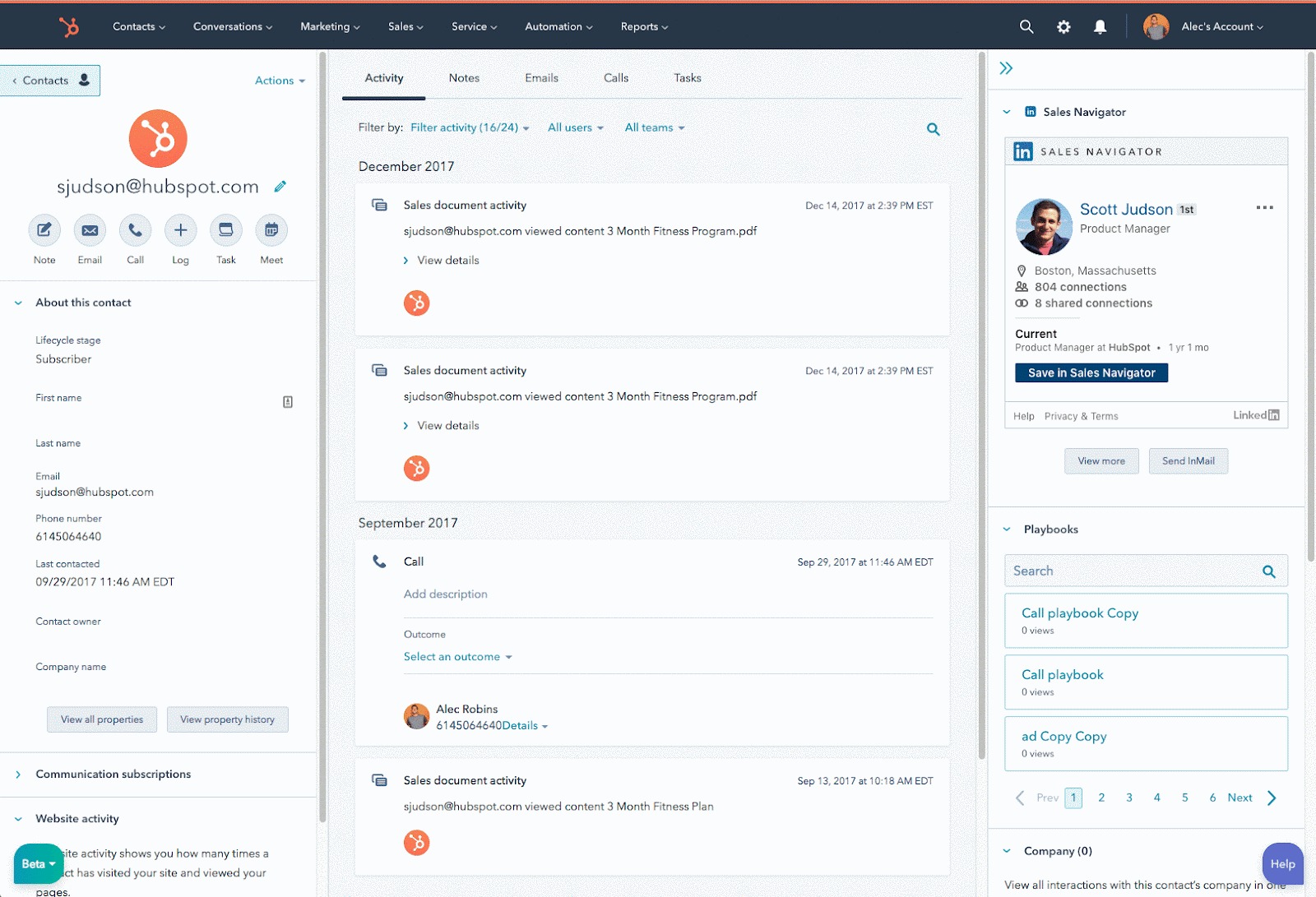Open the search magnifier in top navigation

[x=1026, y=26]
